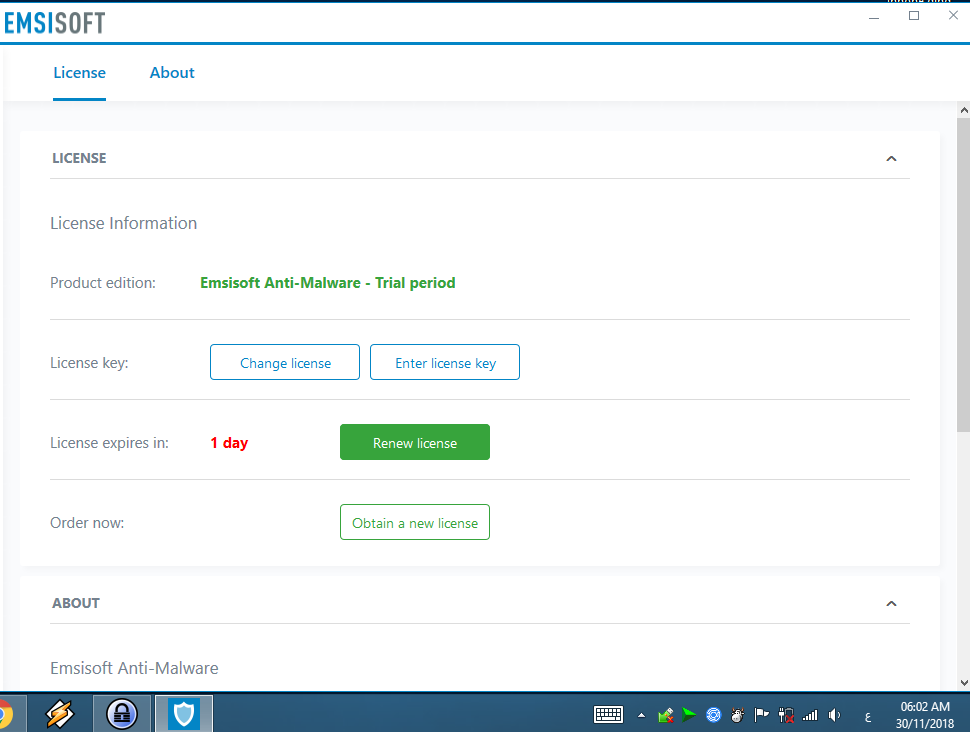Screen dimensions: 970x732
Task: Click the 'License Information' heading
Action: [124, 223]
